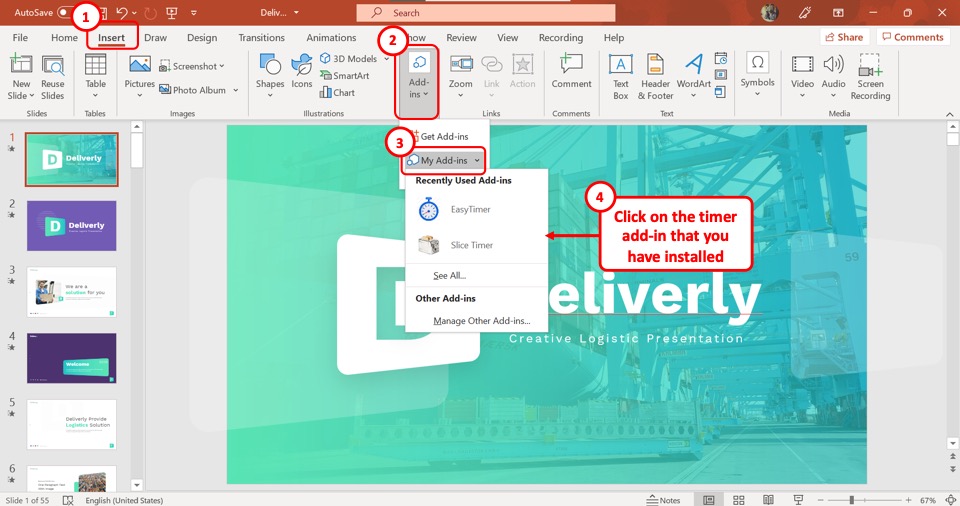The image size is (960, 506).
Task: Click the Zoom links icon
Action: click(x=461, y=64)
